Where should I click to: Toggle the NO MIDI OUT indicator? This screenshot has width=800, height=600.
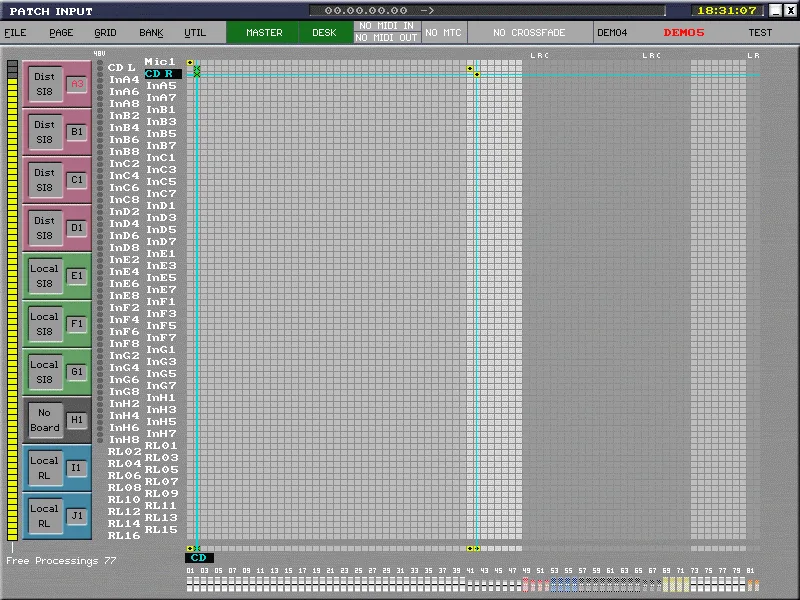387,38
